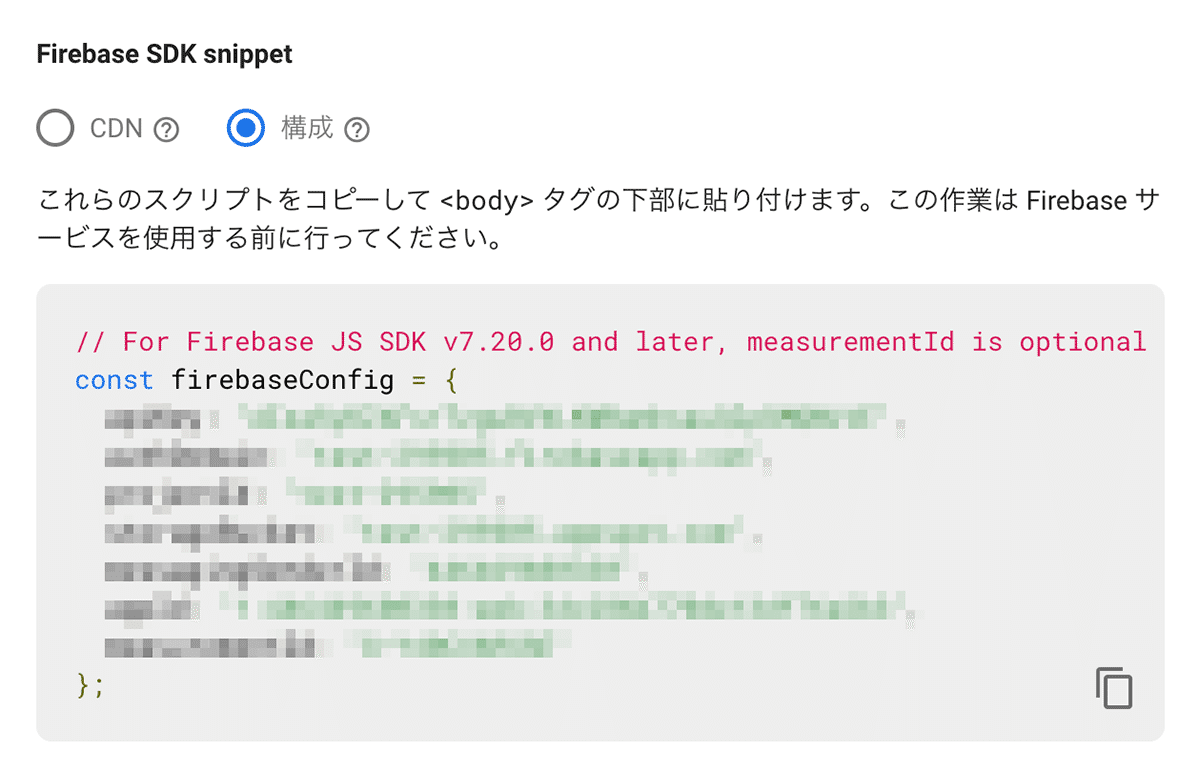Screen dimensions: 1200x771
Task: Click the question mark circle after 構成 label
Action: coord(357,128)
